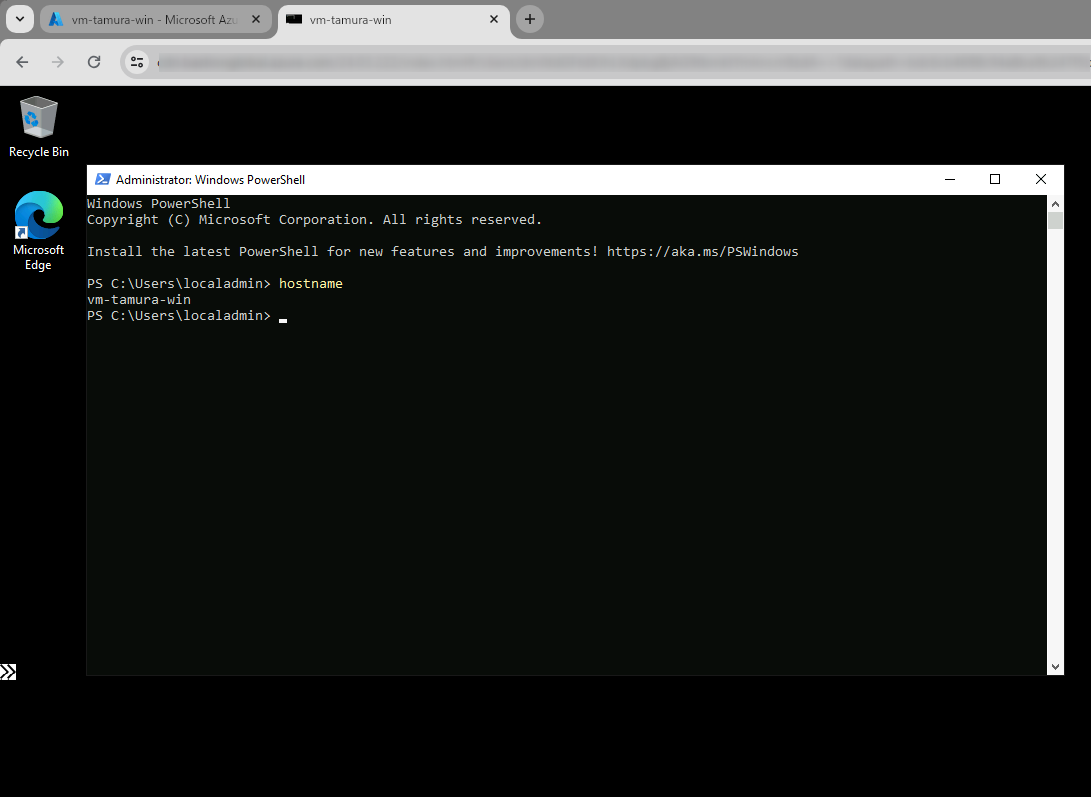This screenshot has width=1091, height=797.
Task: Click the PowerShell icon in window title bar
Action: pos(102,179)
